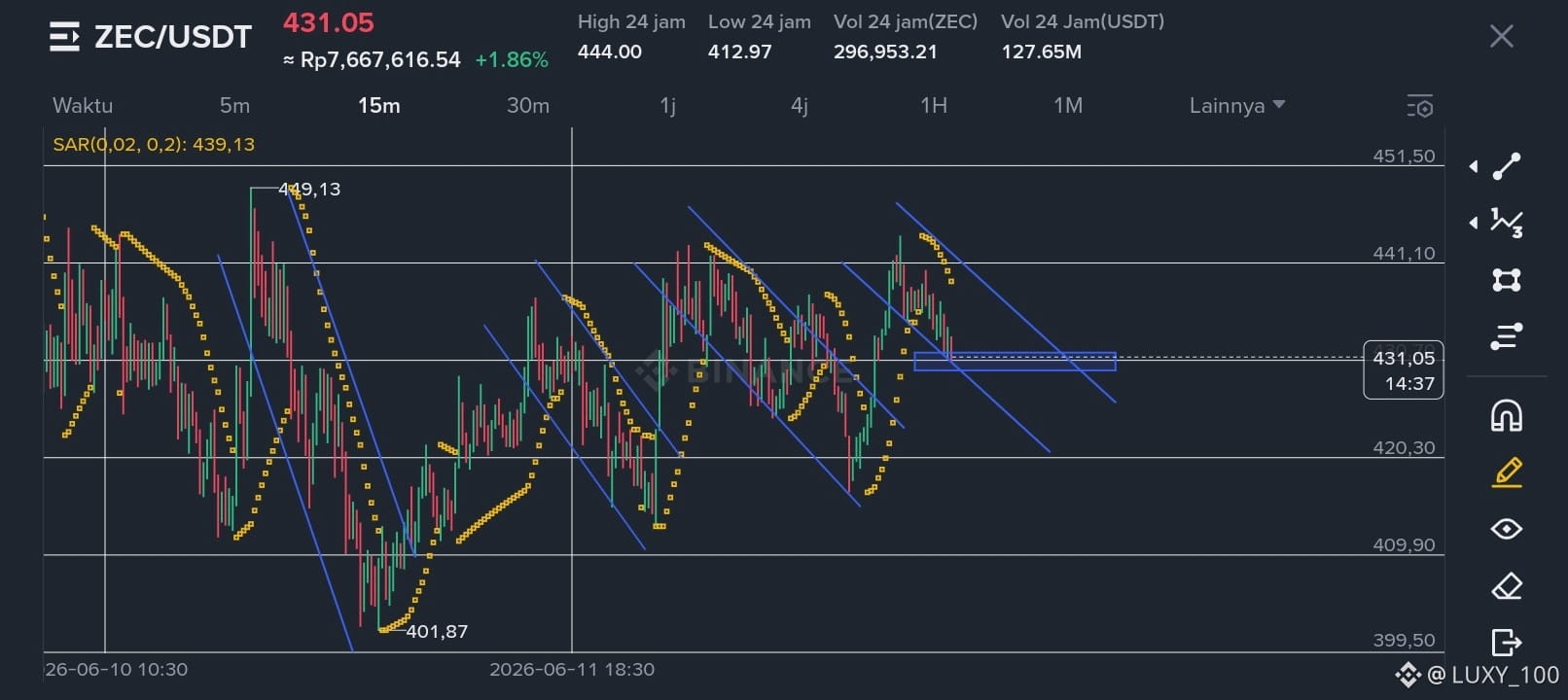Viewport: 1568px width, 700px height.
Task: Select the blue rectangle drawn near 431
Action: coord(1015,361)
